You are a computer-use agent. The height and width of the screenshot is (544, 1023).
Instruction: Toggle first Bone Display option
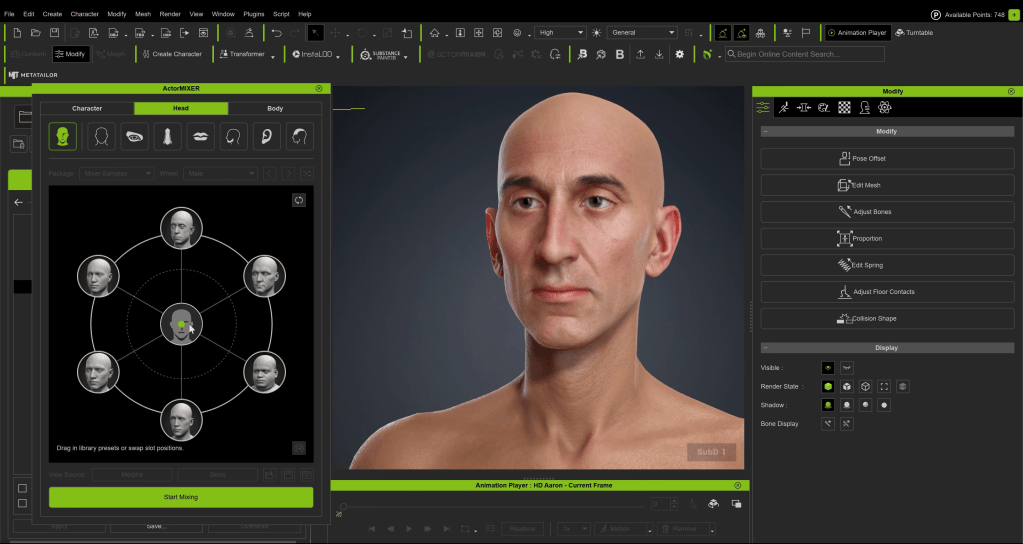828,424
